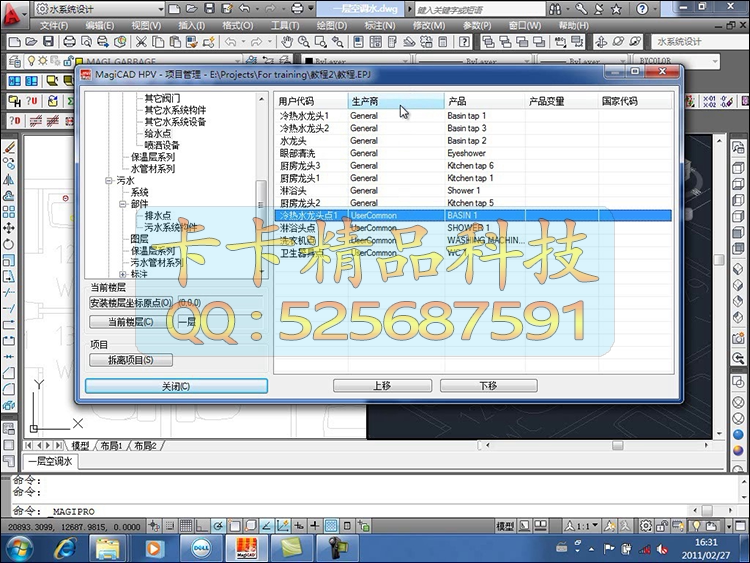Switch to the 模型 model tab

coord(80,446)
